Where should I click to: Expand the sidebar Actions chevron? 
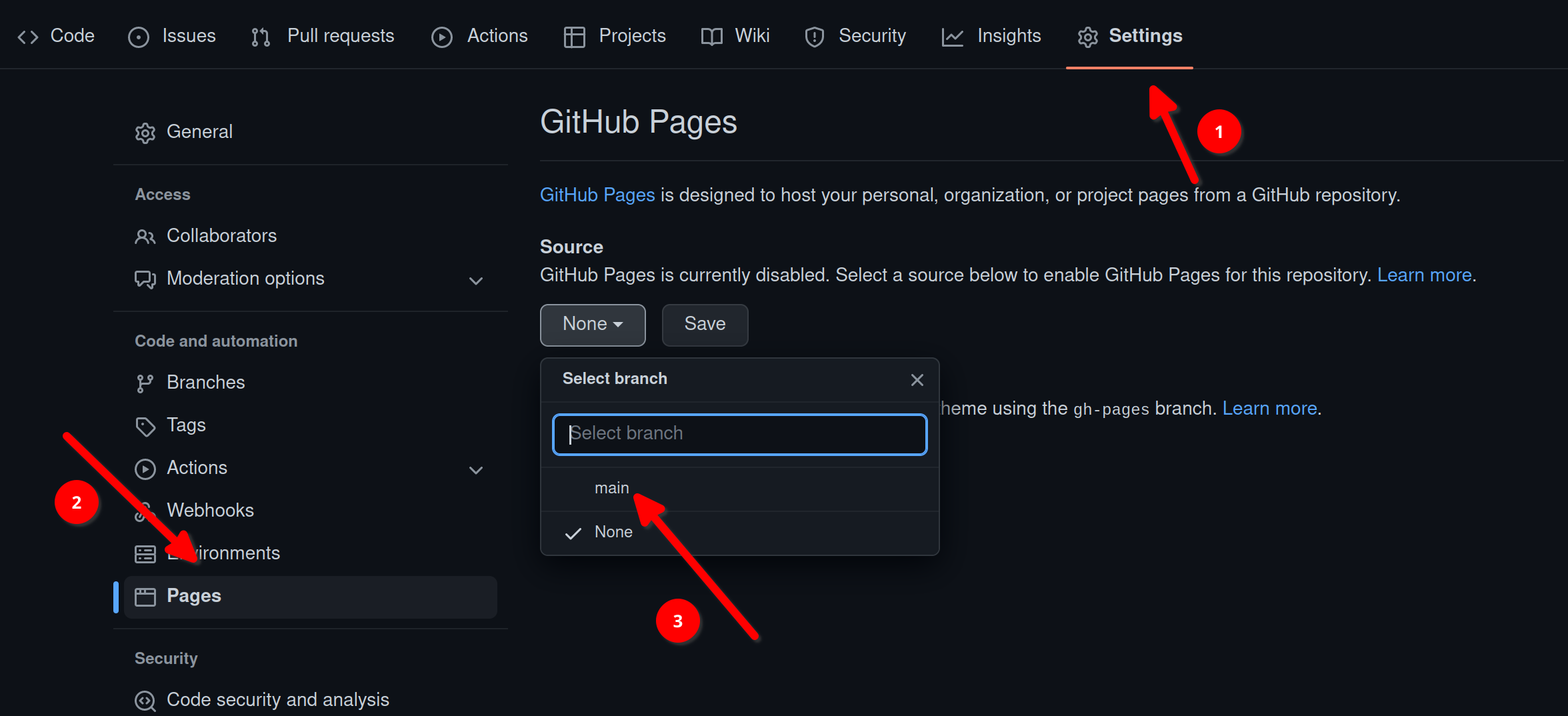click(476, 470)
